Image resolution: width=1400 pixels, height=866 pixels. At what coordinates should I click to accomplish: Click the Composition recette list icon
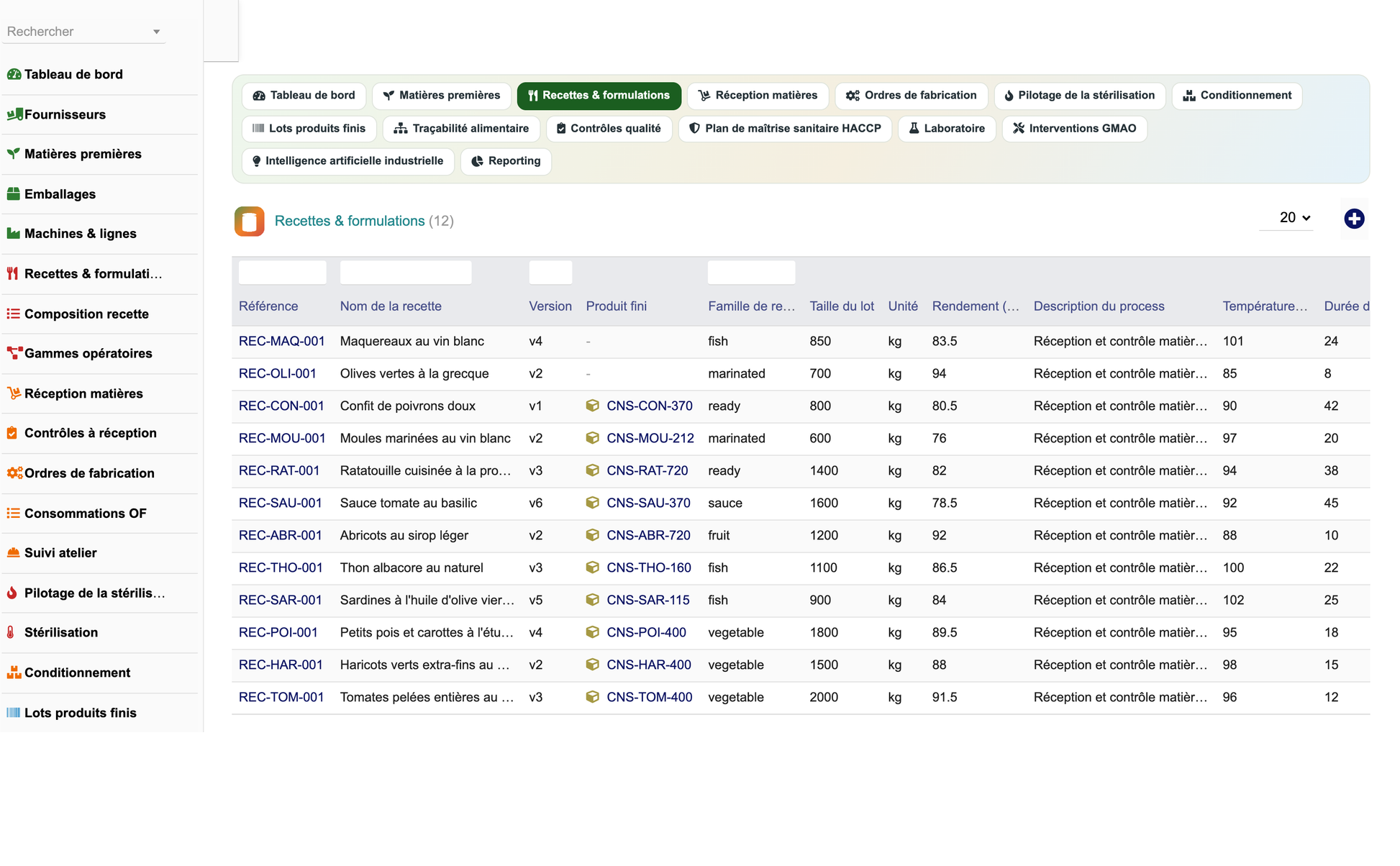point(14,314)
